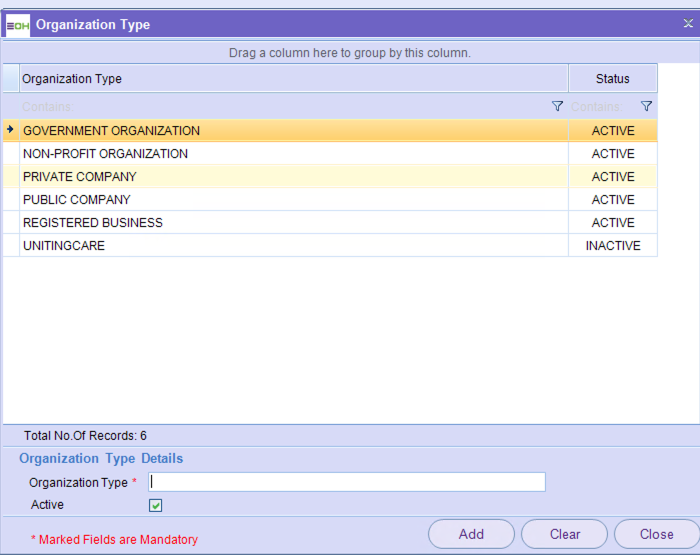Click the Status filter Contains box

coord(600,106)
